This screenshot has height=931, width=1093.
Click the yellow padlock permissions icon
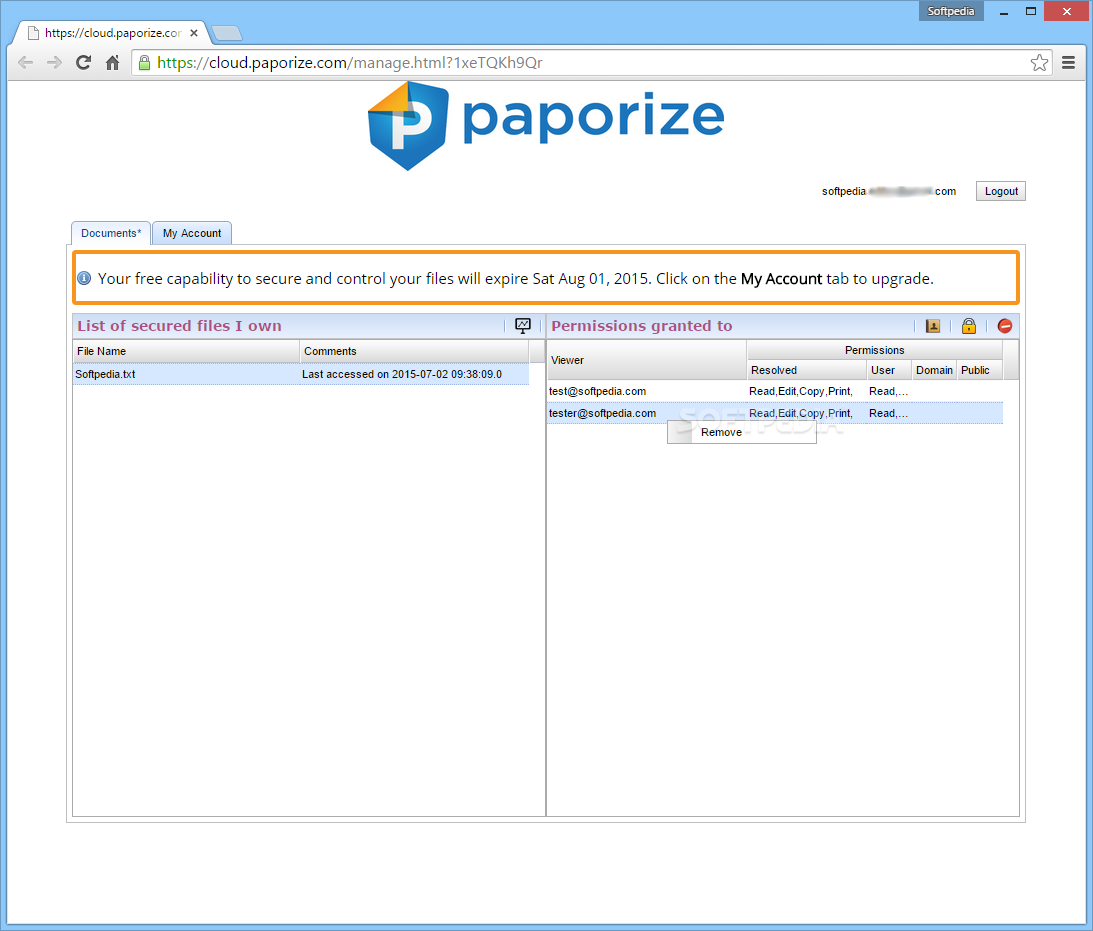click(x=969, y=325)
